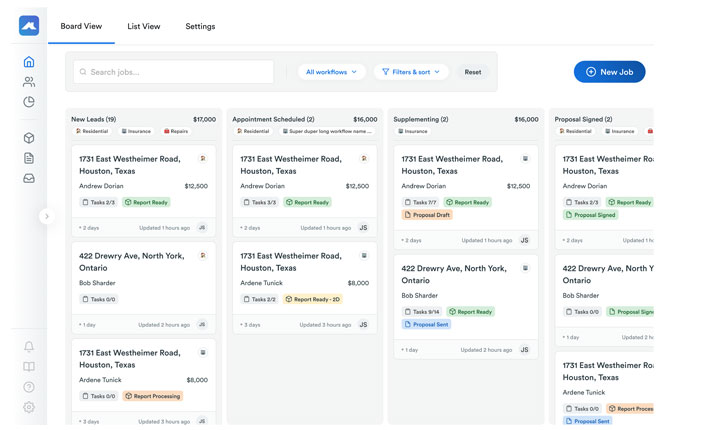Image resolution: width=715 pixels, height=430 pixels.
Task: Click the notifications bell icon
Action: click(x=29, y=347)
